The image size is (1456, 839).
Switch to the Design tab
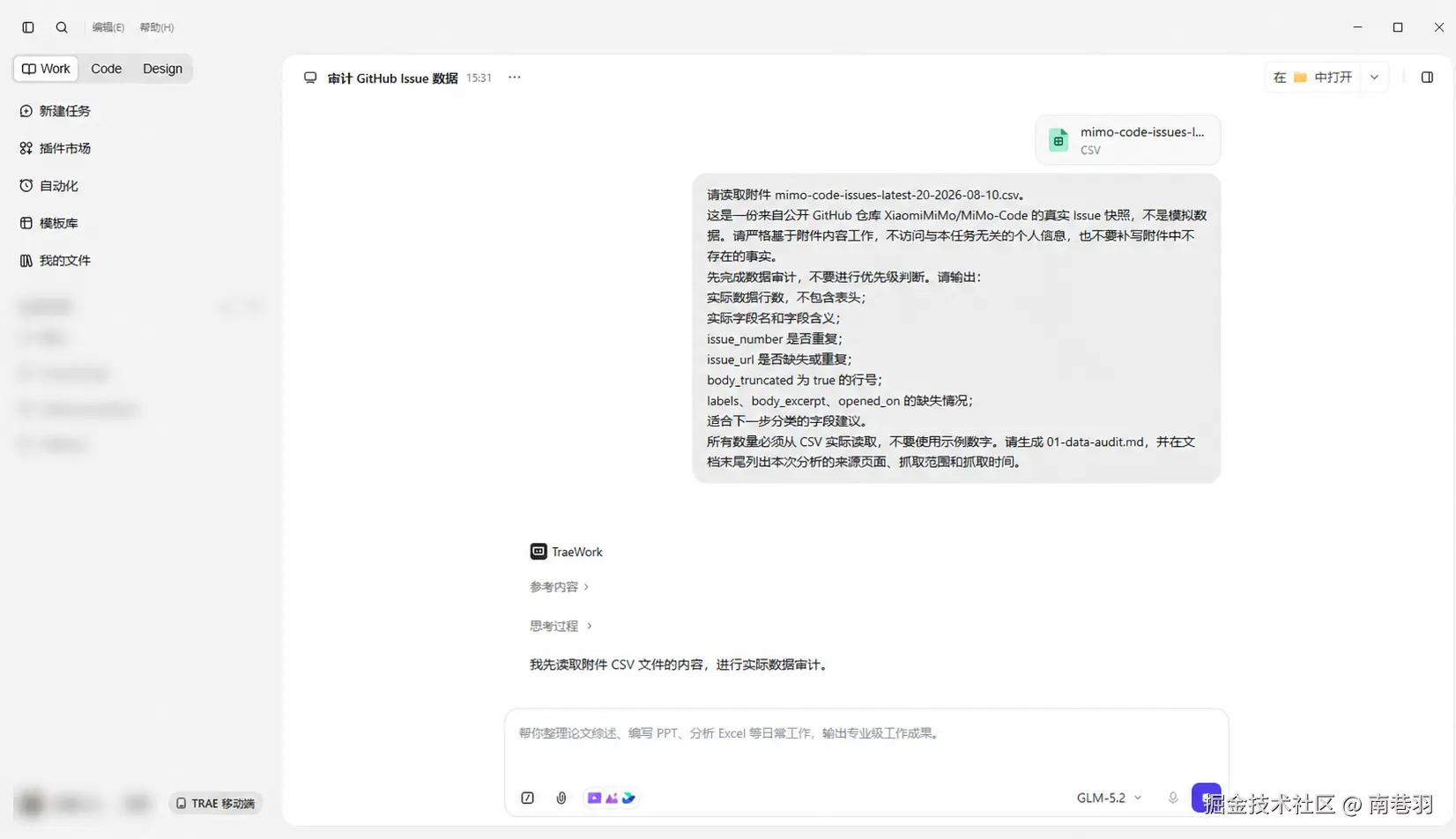[x=162, y=69]
